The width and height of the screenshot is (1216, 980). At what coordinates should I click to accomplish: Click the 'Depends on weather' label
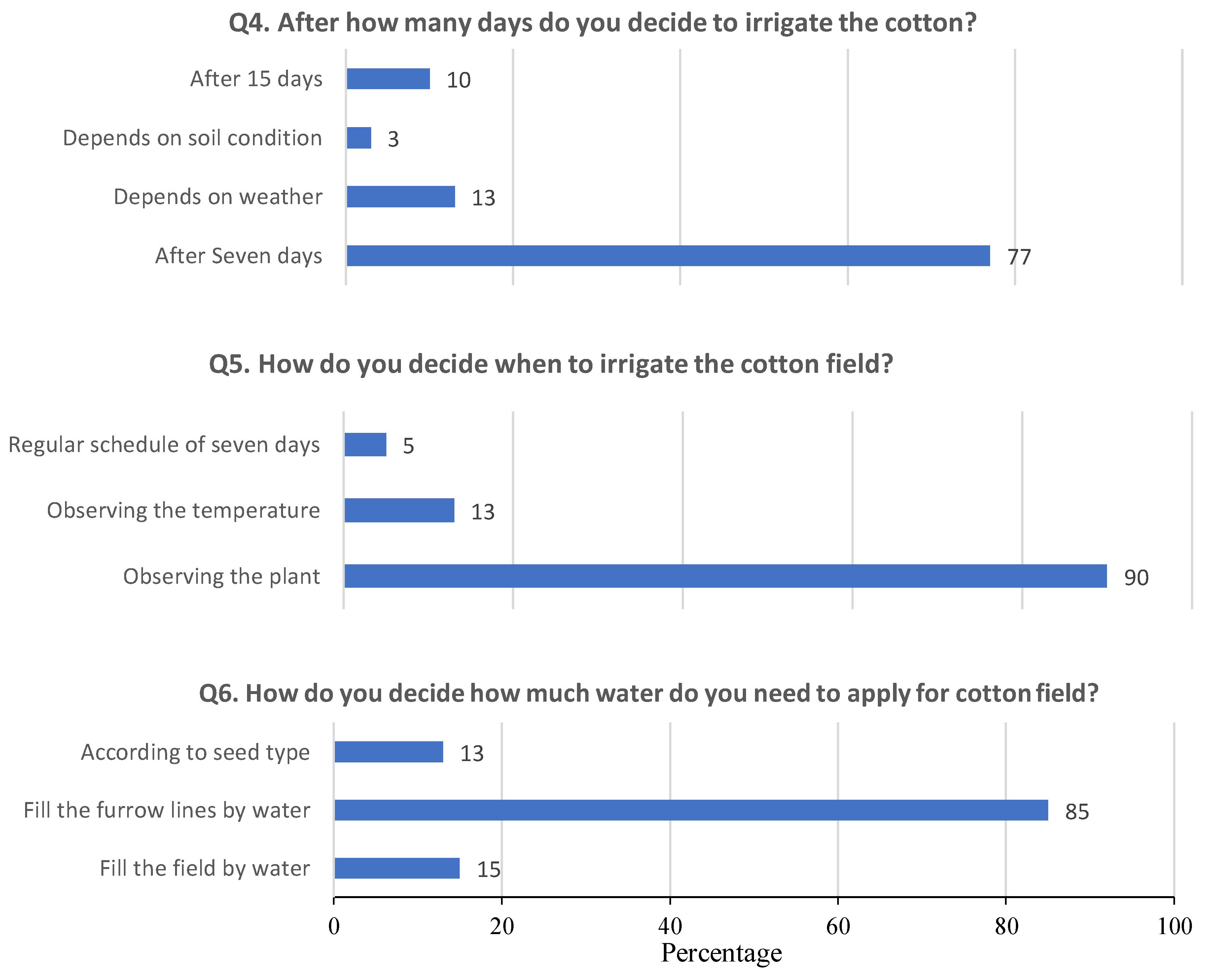218,197
